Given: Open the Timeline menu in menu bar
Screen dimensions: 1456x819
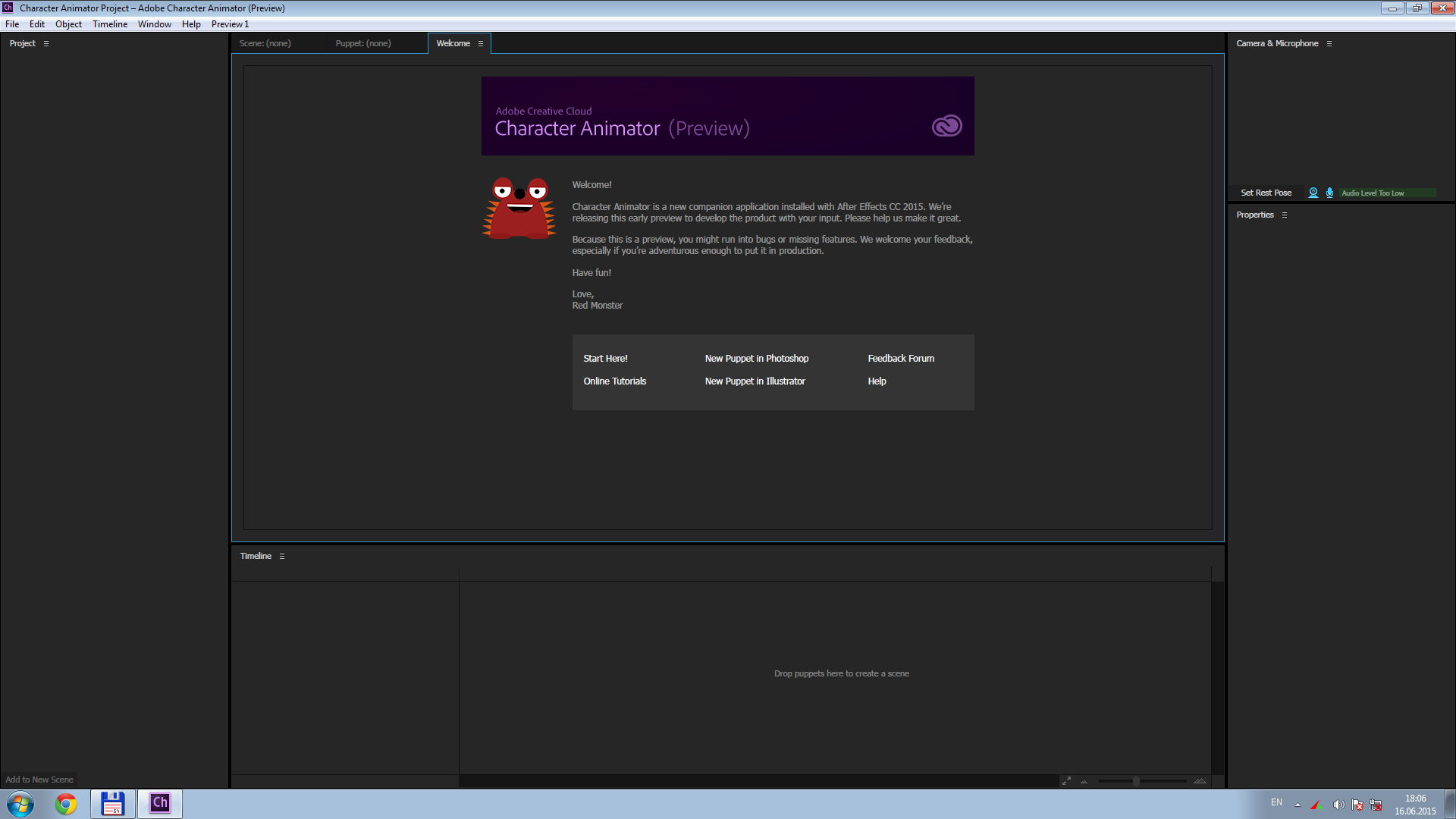Looking at the screenshot, I should coord(110,24).
